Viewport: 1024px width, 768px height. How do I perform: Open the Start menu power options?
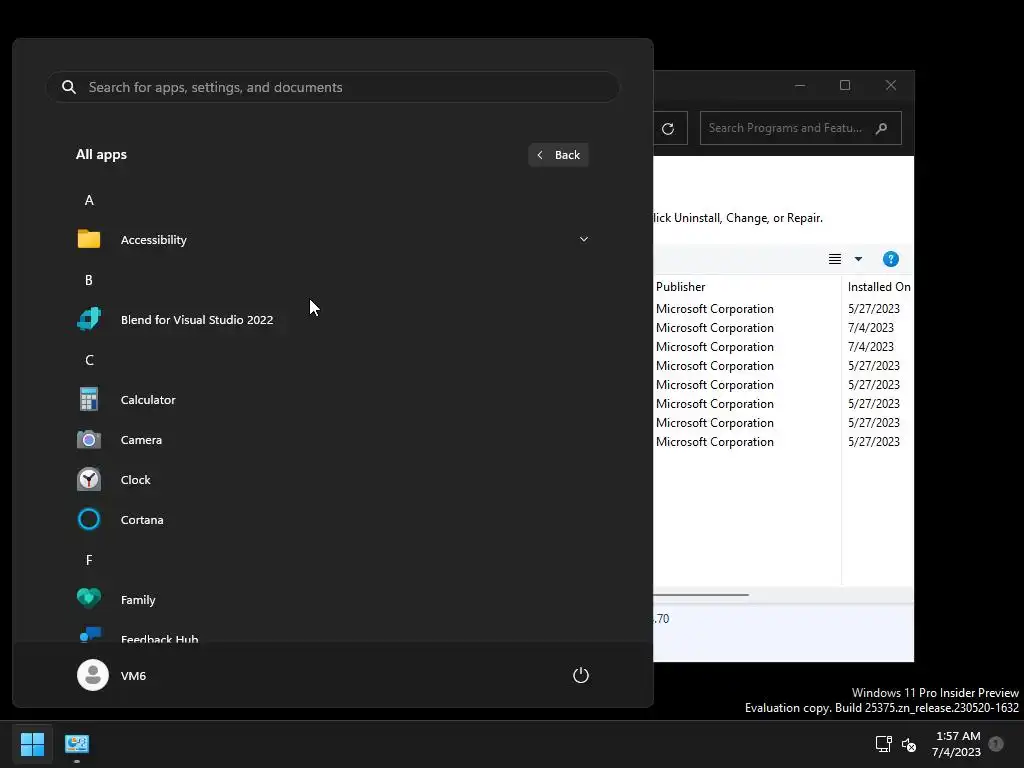[x=581, y=675]
